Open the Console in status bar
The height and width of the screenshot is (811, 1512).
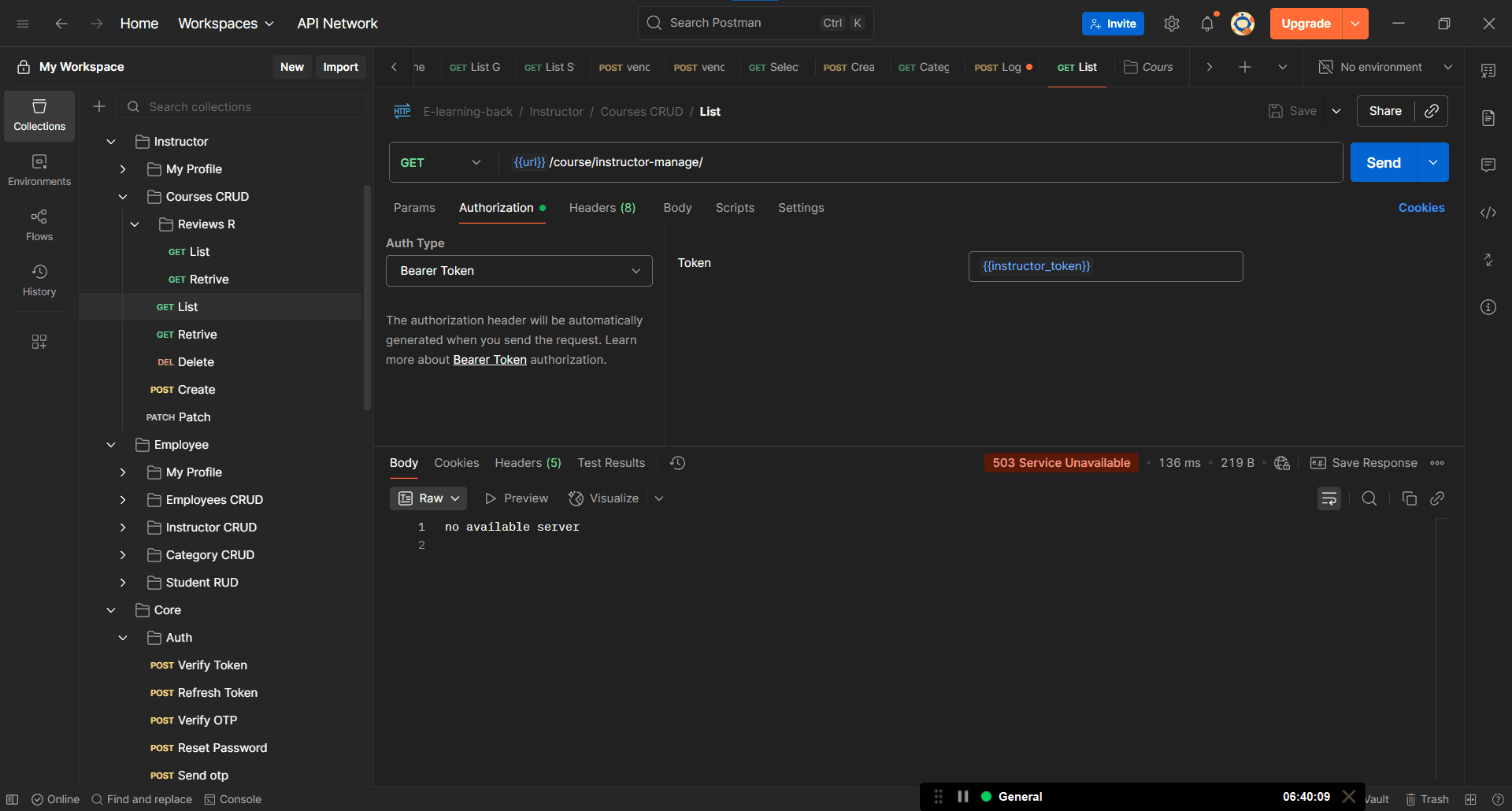233,799
